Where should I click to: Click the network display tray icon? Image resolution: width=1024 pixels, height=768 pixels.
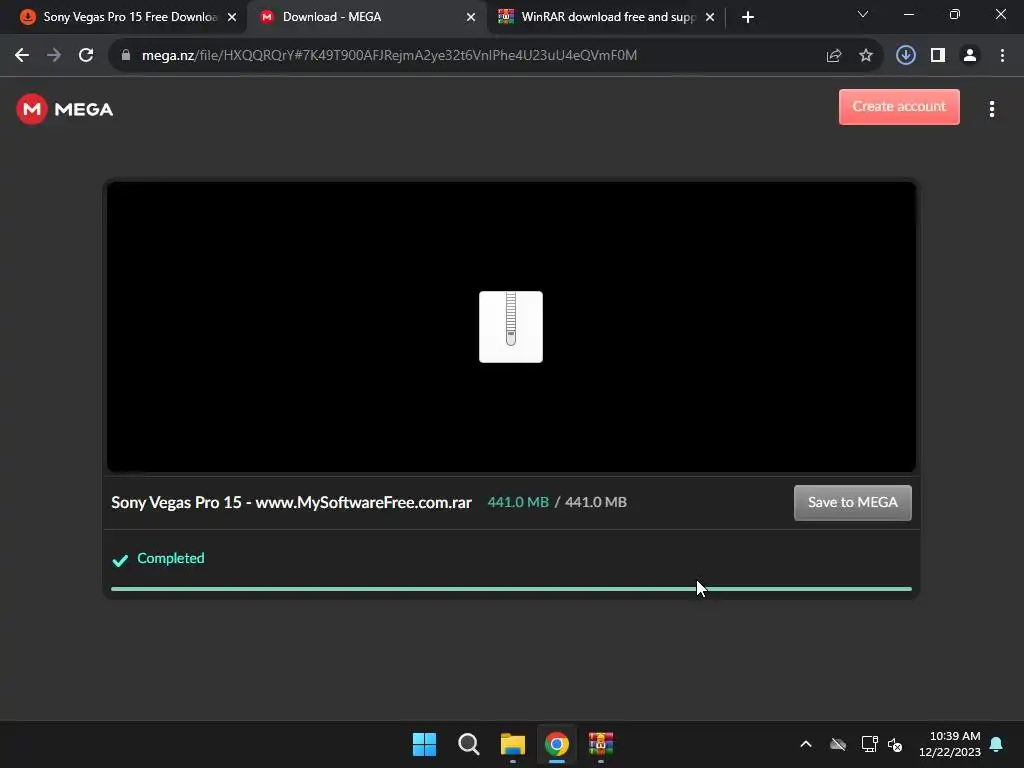tap(869, 744)
